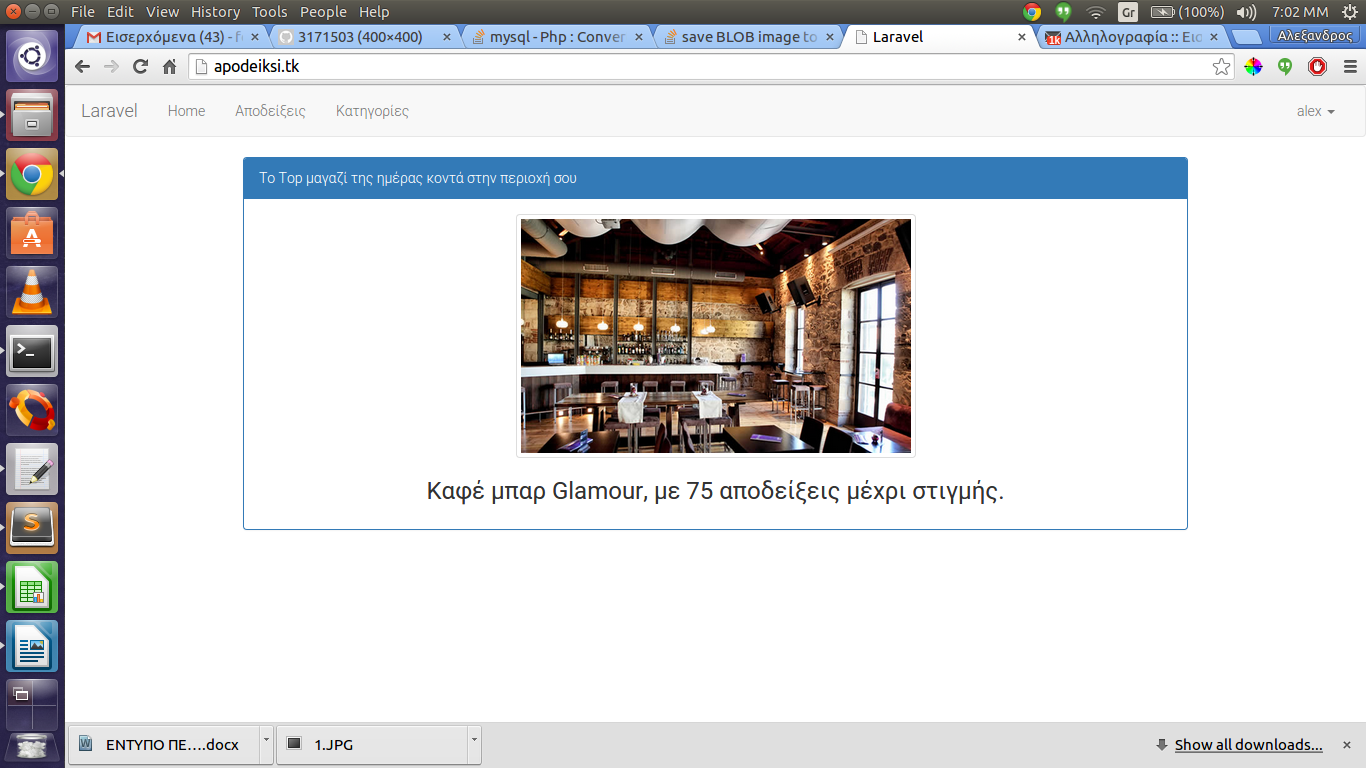Open LibreOffice Calc from launcher
The width and height of the screenshot is (1366, 768).
[x=32, y=587]
